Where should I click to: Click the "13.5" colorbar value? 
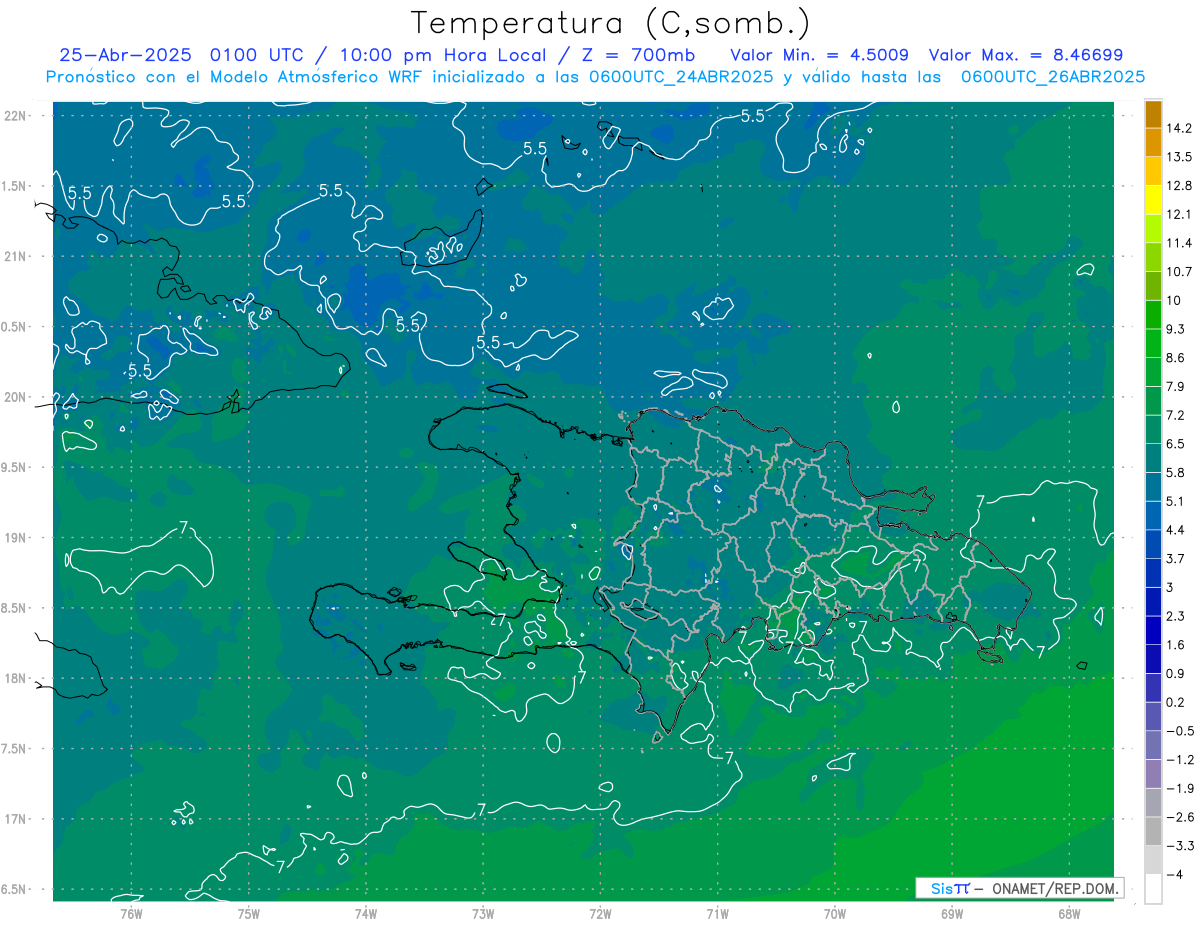click(x=1180, y=157)
